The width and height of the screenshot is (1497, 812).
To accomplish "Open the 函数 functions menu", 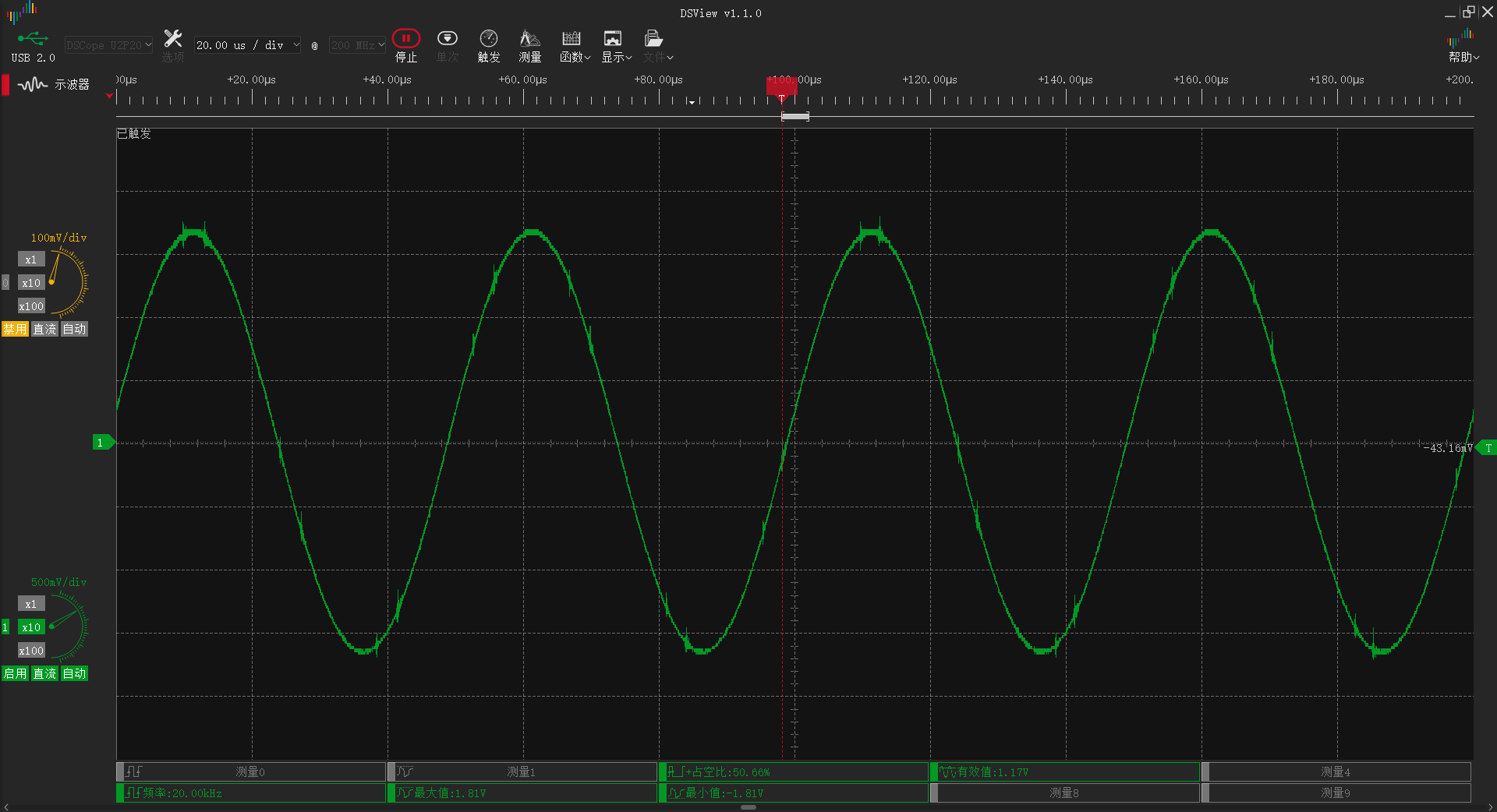I will coord(575,45).
